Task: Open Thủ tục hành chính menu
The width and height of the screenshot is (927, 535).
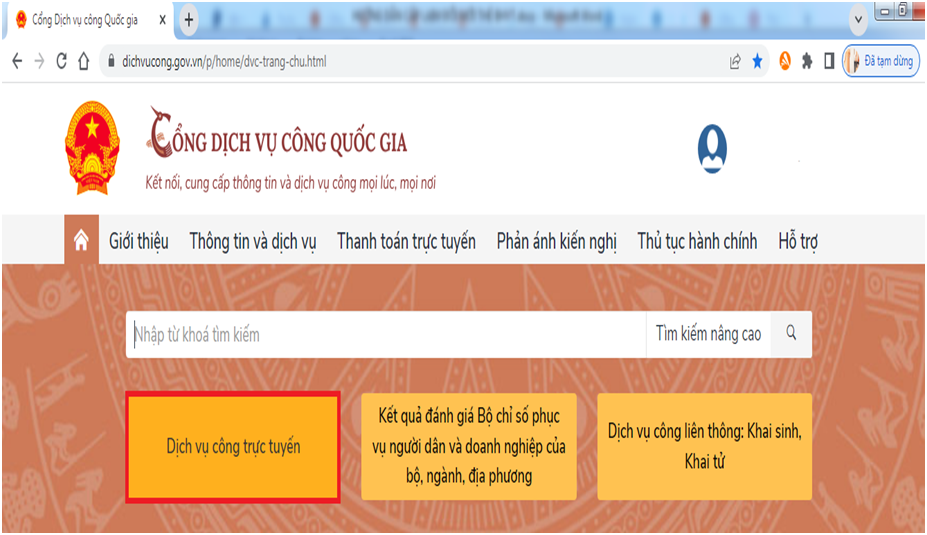Action: [x=697, y=241]
